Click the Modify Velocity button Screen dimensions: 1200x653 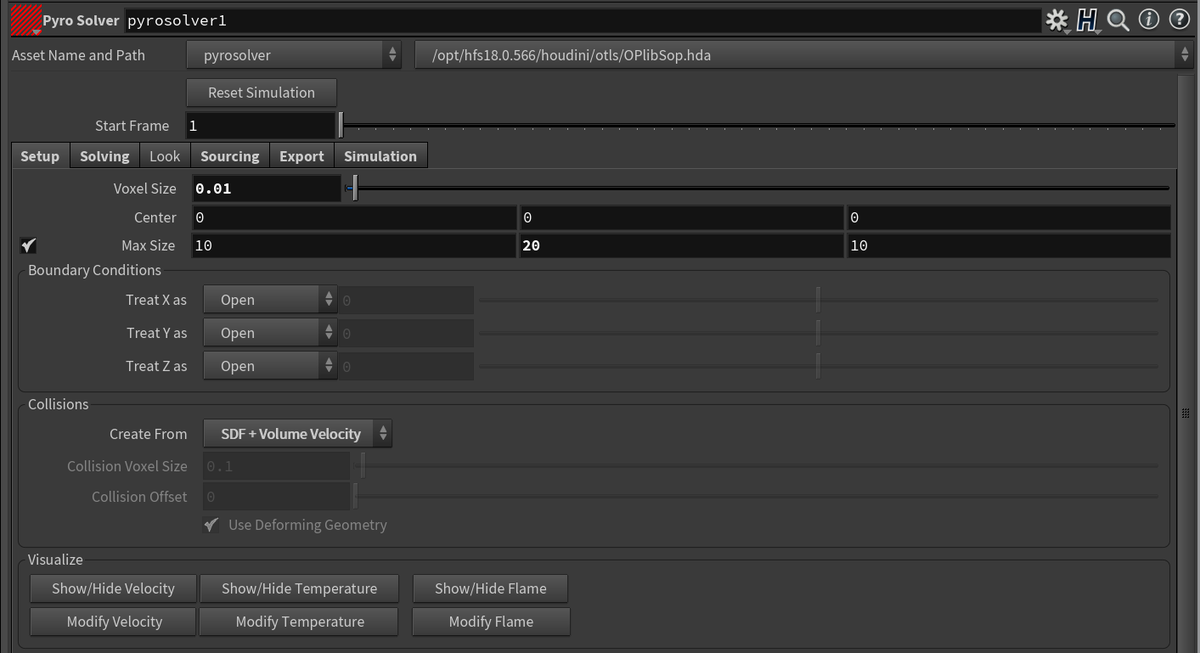[x=114, y=622]
